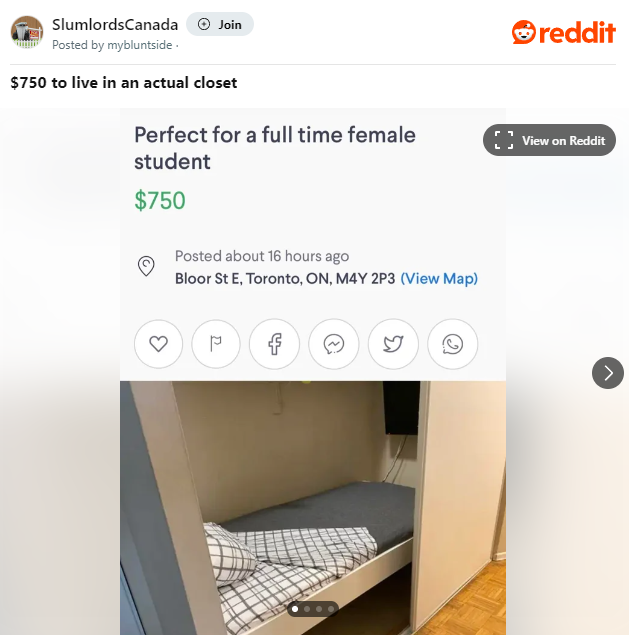Open the mybluntside user profile
Screen dimensions: 629x635
tap(140, 45)
